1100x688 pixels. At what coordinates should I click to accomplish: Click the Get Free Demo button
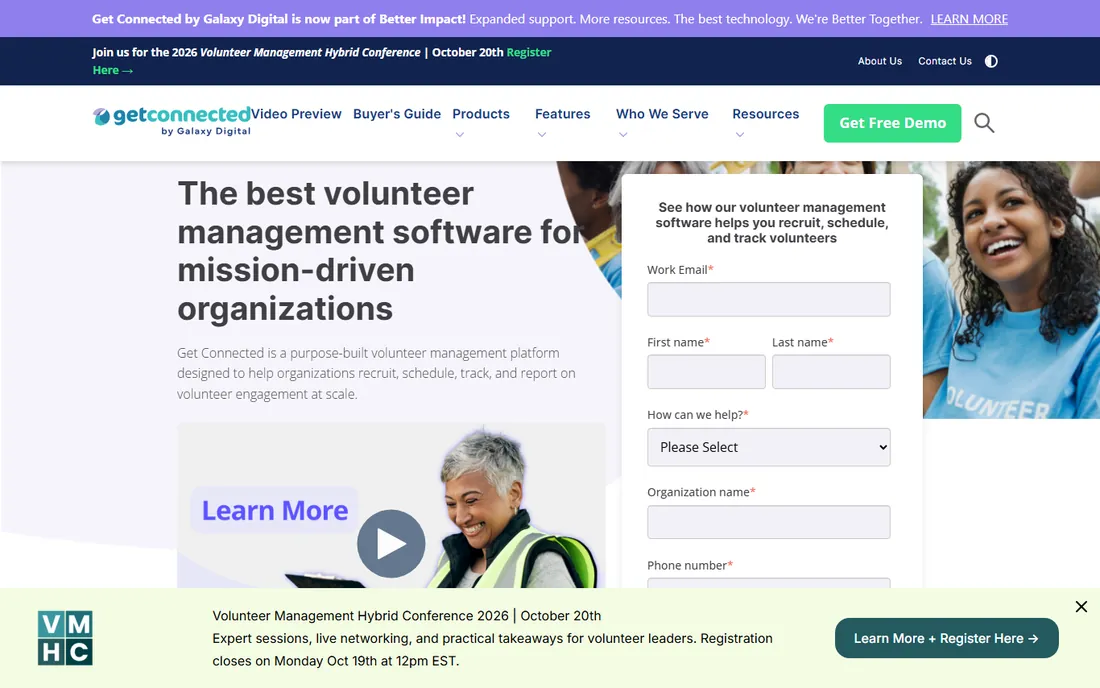click(892, 123)
